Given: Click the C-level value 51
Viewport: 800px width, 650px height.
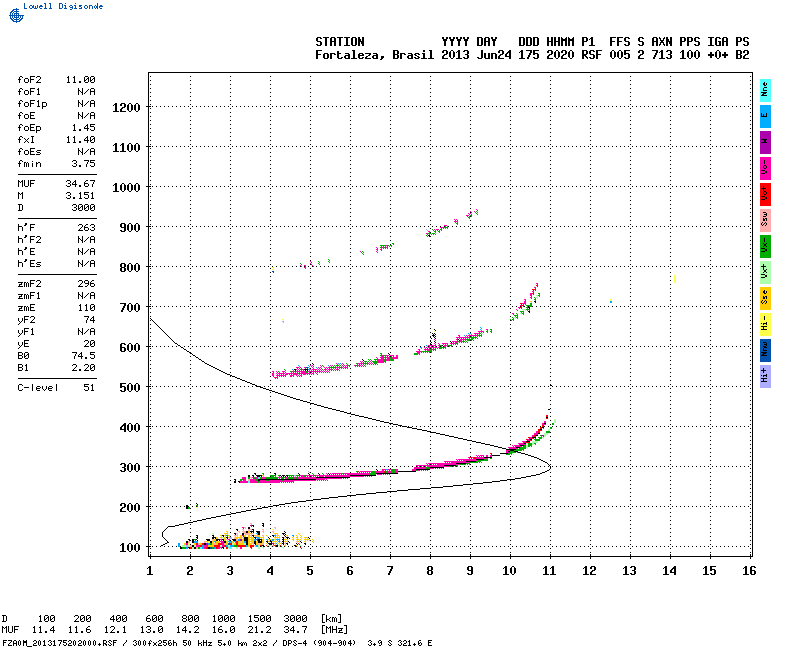Looking at the screenshot, I should [x=89, y=388].
